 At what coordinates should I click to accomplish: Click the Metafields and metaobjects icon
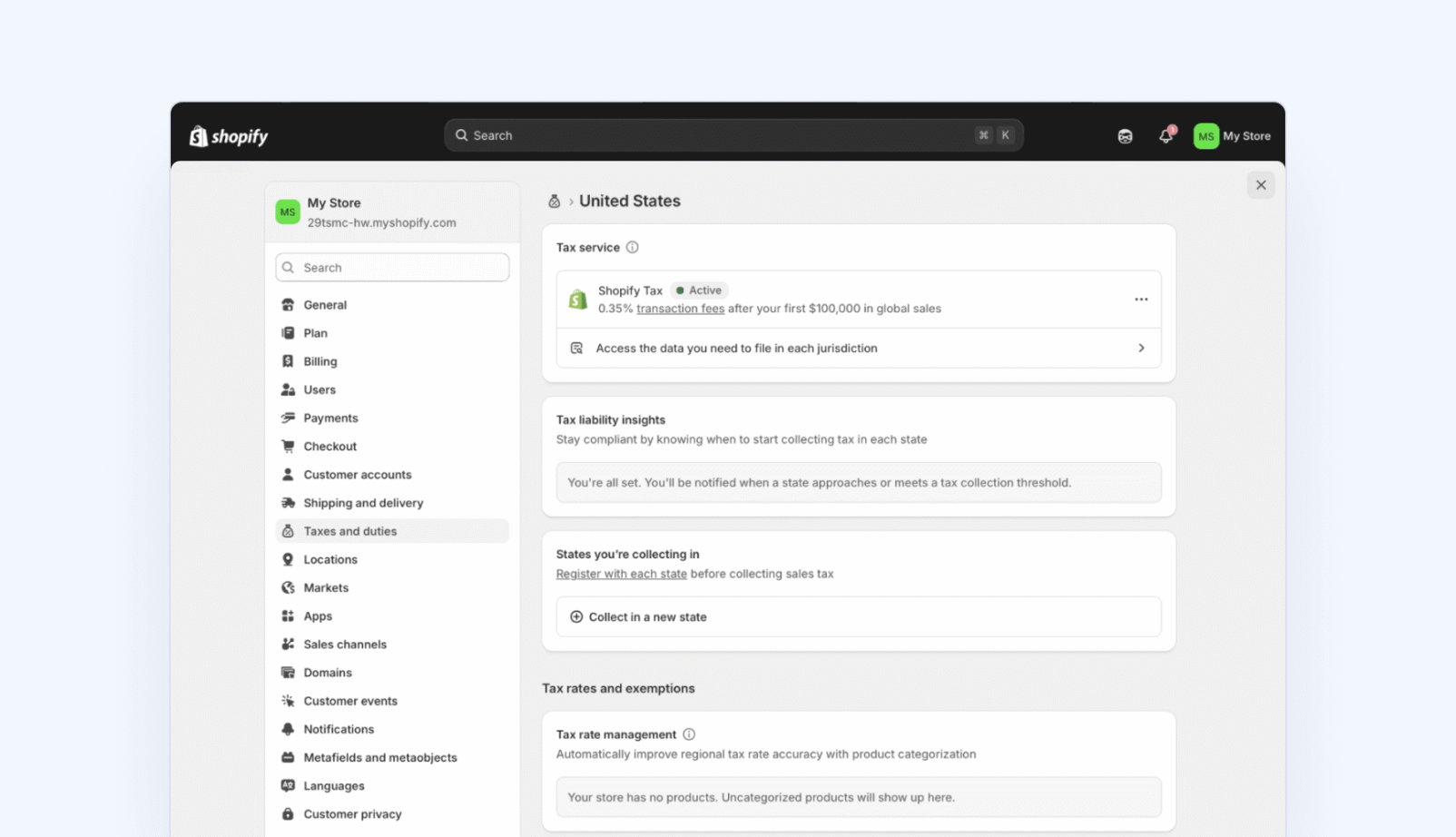tap(288, 757)
